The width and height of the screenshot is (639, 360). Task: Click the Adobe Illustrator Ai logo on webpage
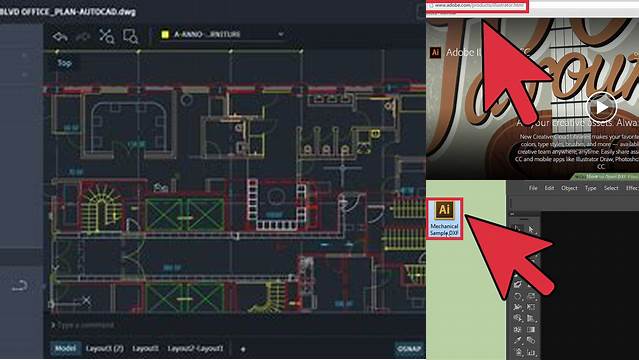click(x=435, y=52)
